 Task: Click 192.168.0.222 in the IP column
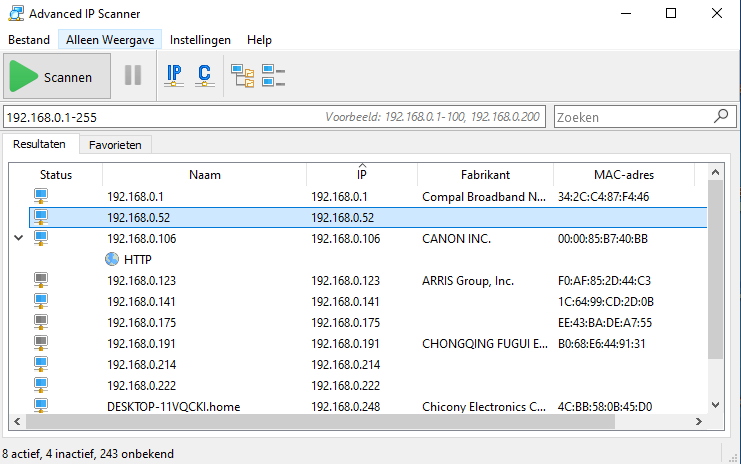pyautogui.click(x=345, y=386)
